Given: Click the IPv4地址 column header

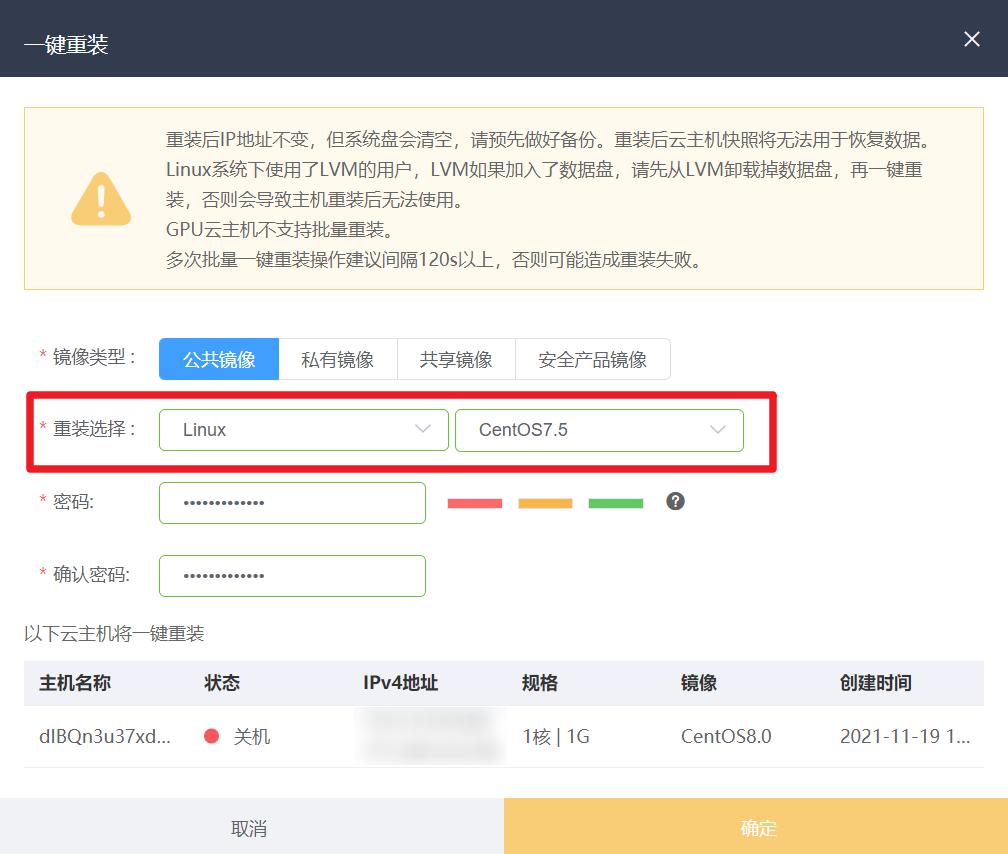Looking at the screenshot, I should click(400, 682).
